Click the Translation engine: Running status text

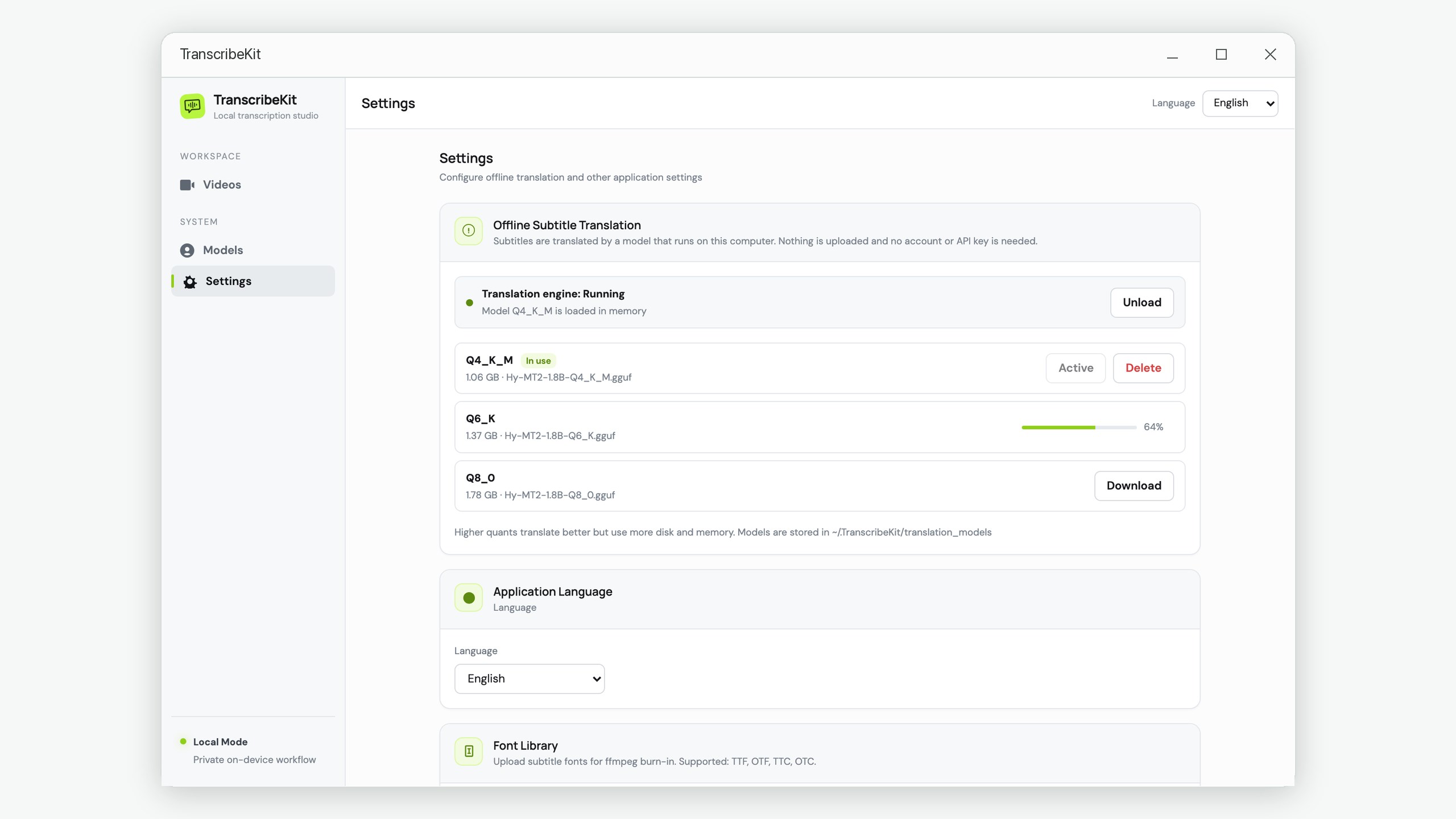(553, 294)
